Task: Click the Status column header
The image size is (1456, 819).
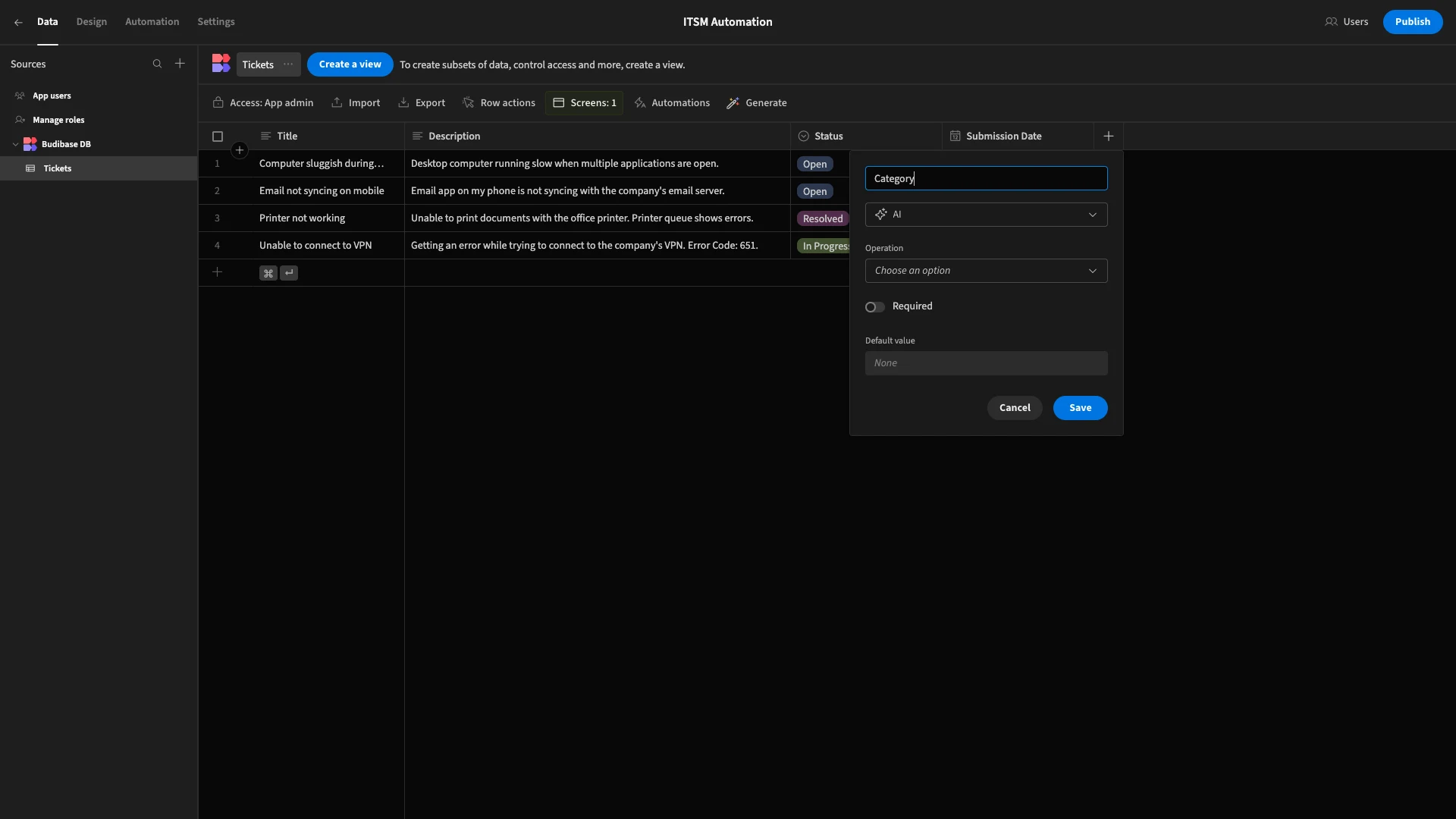Action: tap(866, 136)
